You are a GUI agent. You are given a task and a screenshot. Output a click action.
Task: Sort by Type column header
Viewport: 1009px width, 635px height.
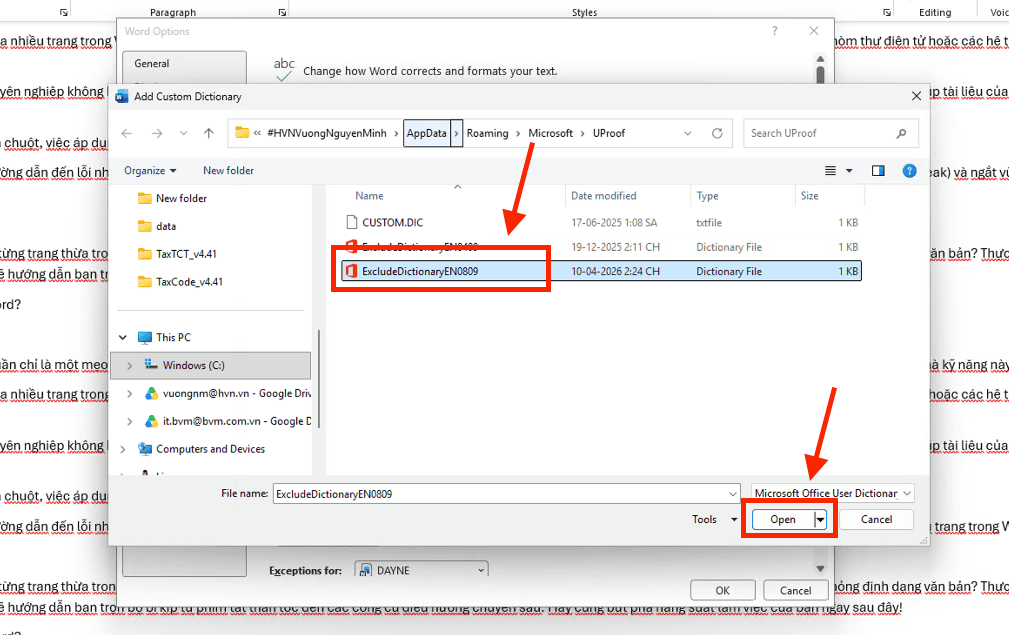pyautogui.click(x=707, y=196)
